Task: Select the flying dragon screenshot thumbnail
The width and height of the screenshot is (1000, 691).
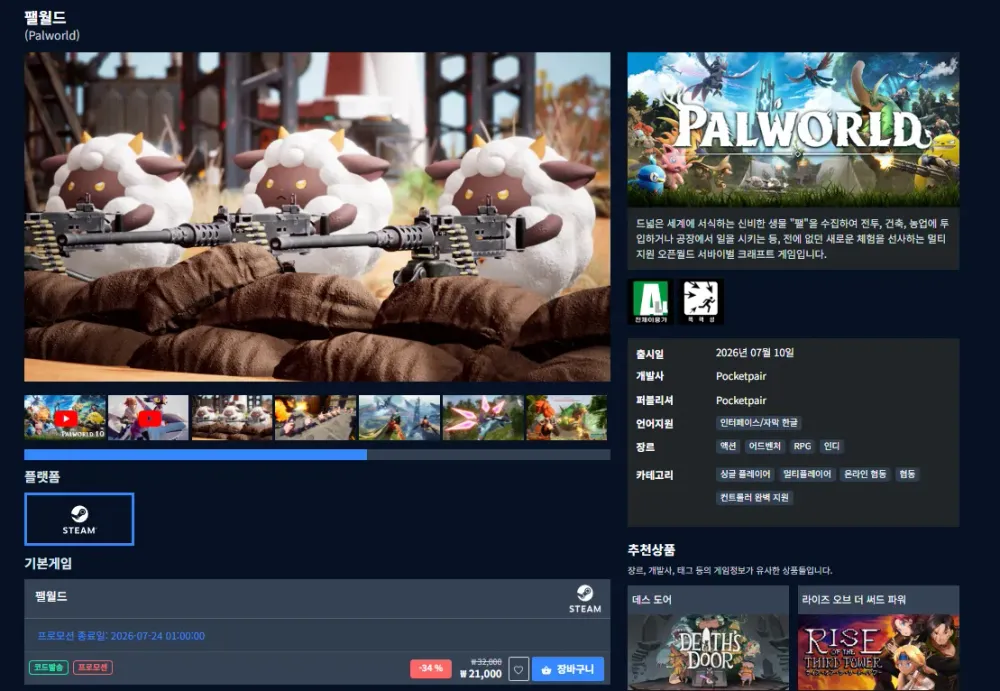Action: [x=399, y=418]
